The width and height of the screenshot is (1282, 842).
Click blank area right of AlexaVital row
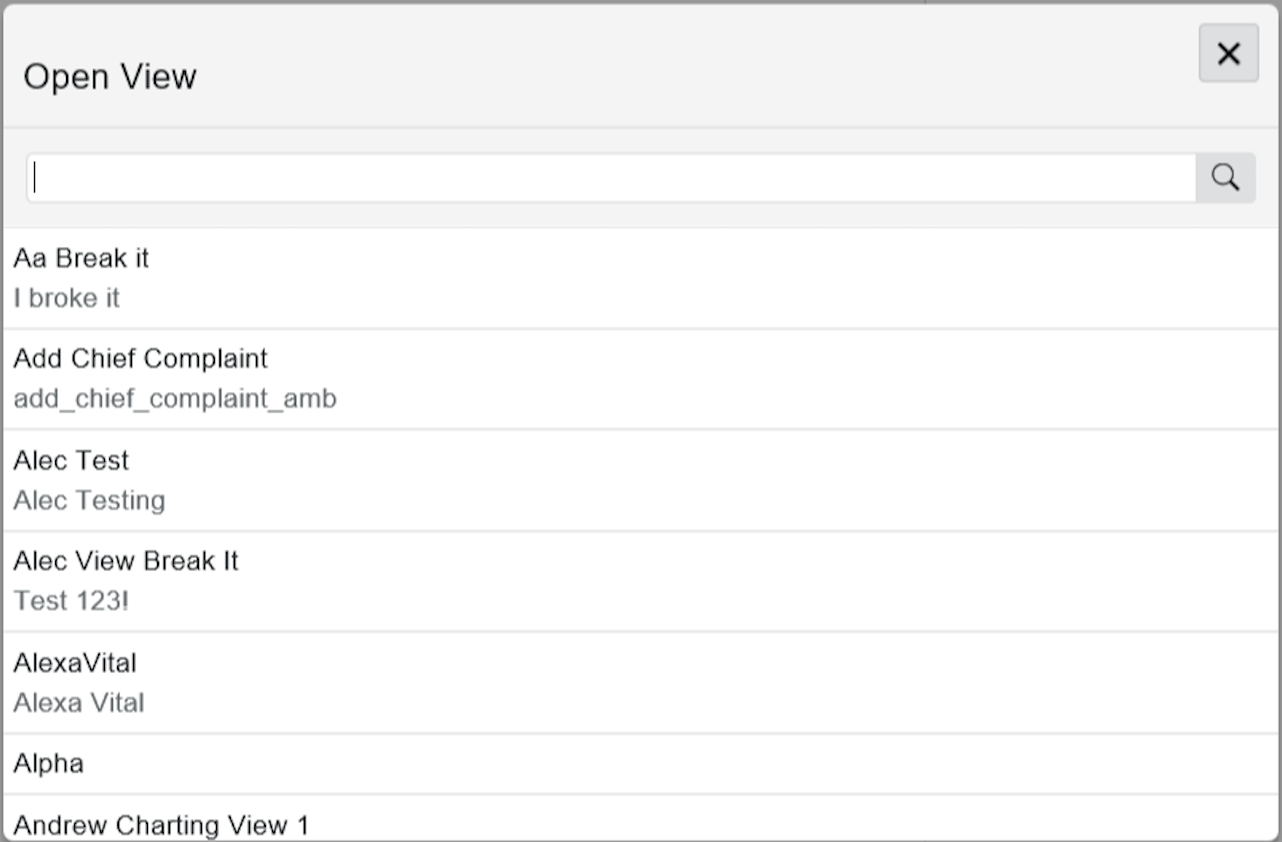click(x=700, y=682)
